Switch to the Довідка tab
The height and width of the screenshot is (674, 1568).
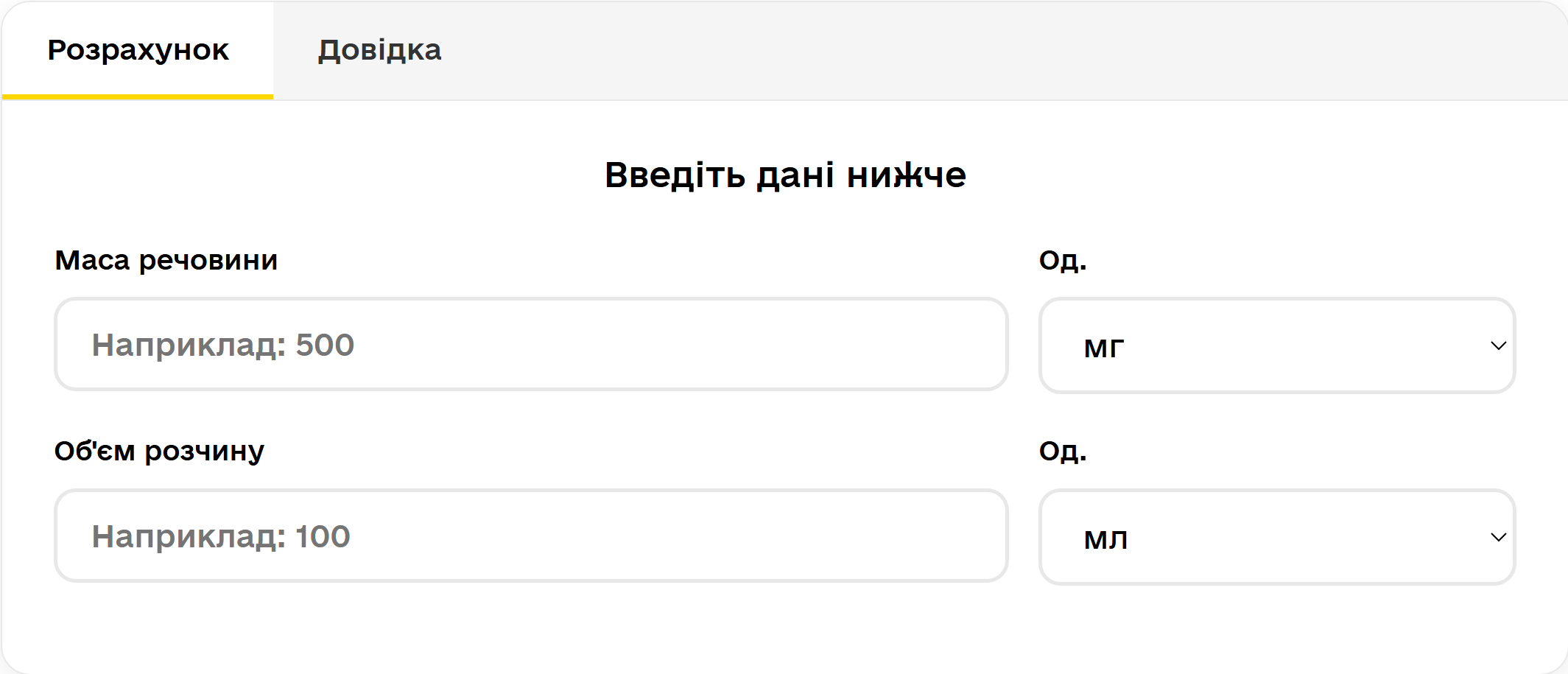pos(379,50)
